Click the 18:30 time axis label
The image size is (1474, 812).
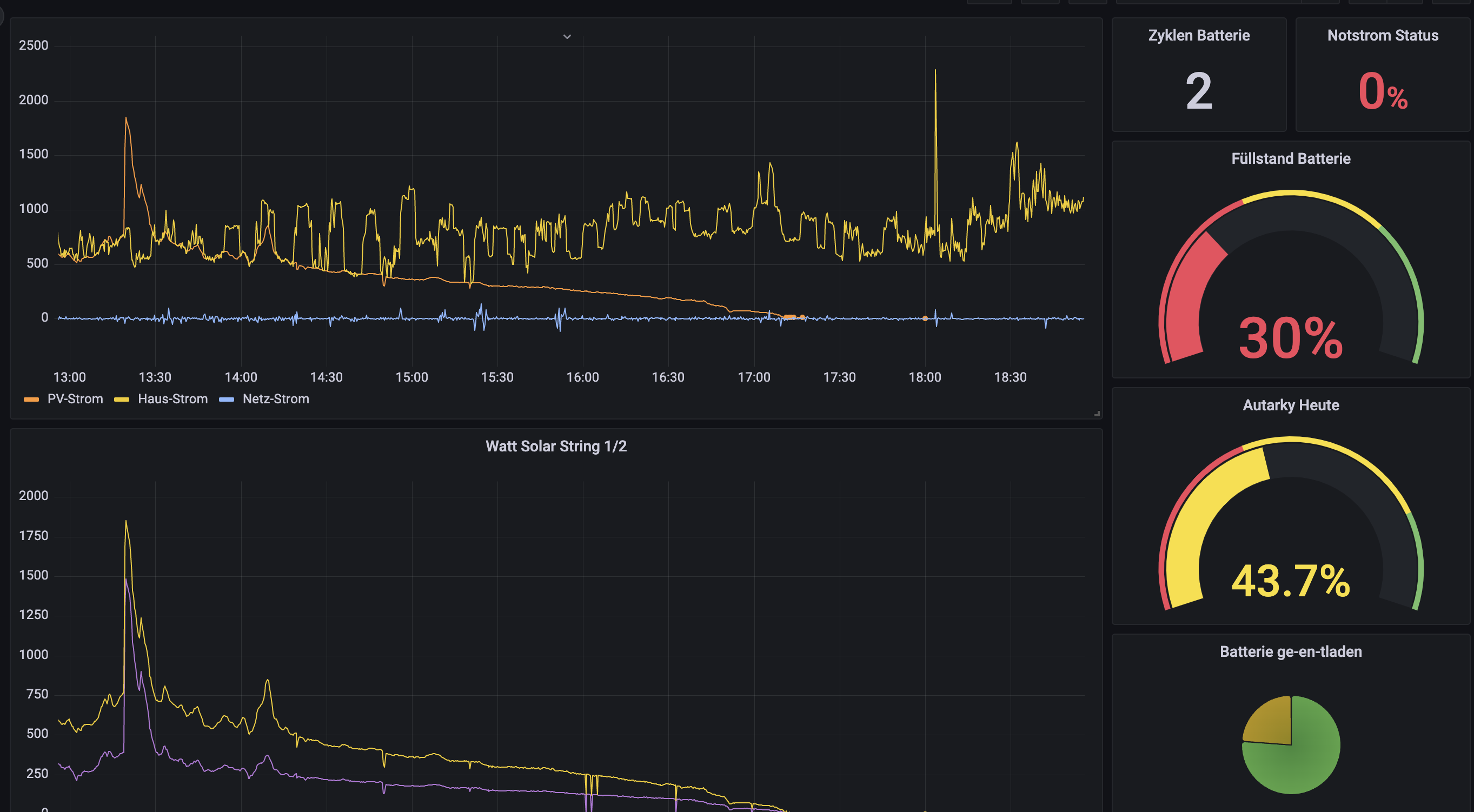(x=1011, y=377)
